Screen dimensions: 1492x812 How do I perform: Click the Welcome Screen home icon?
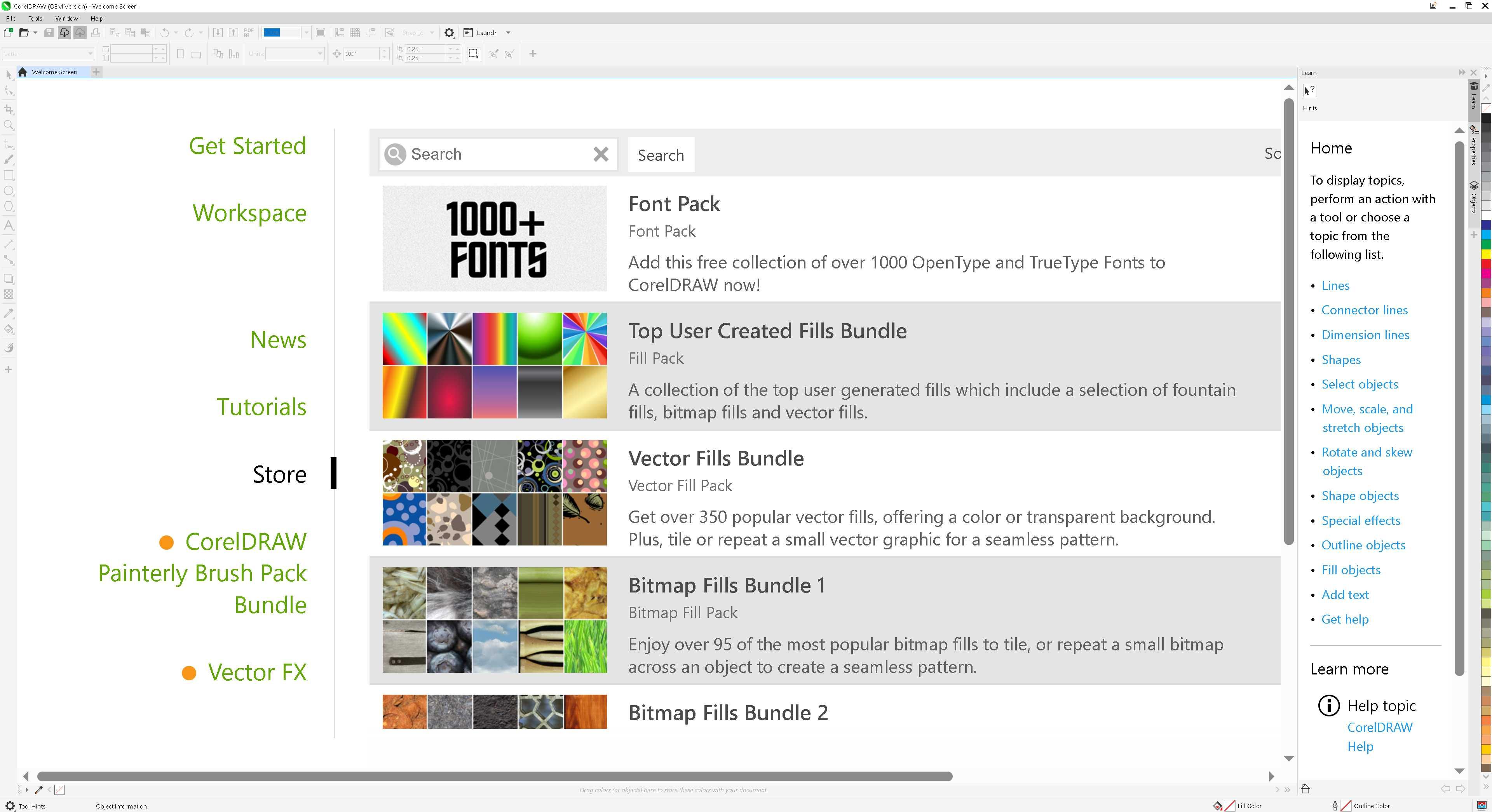pos(23,72)
